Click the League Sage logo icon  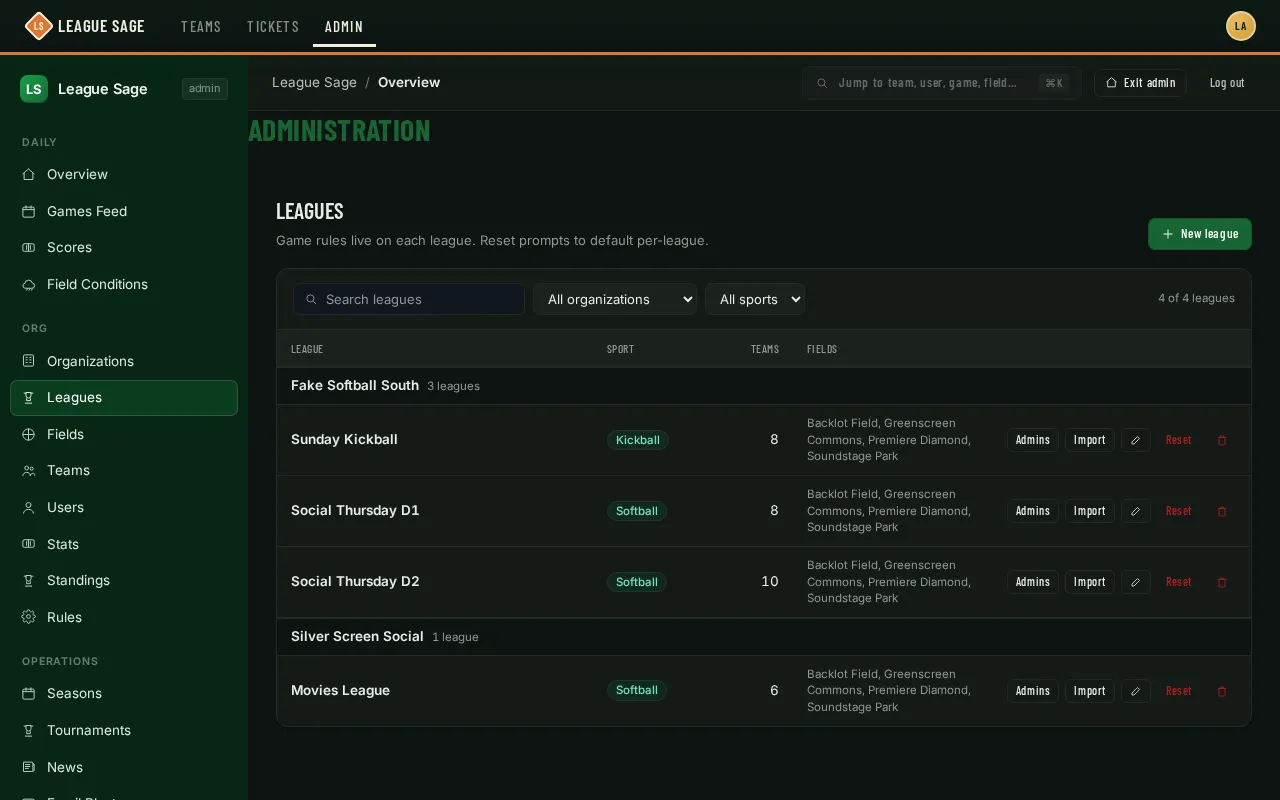(38, 26)
